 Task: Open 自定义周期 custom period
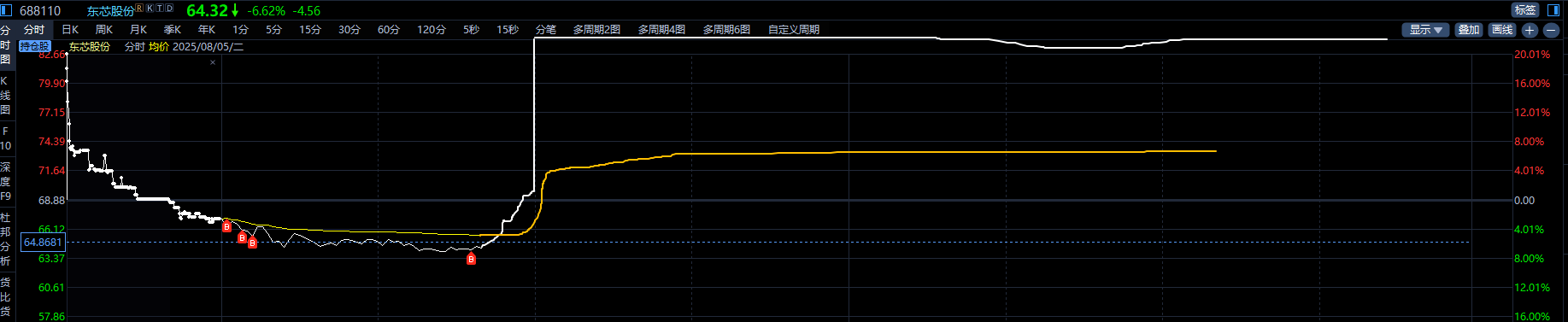coord(794,30)
